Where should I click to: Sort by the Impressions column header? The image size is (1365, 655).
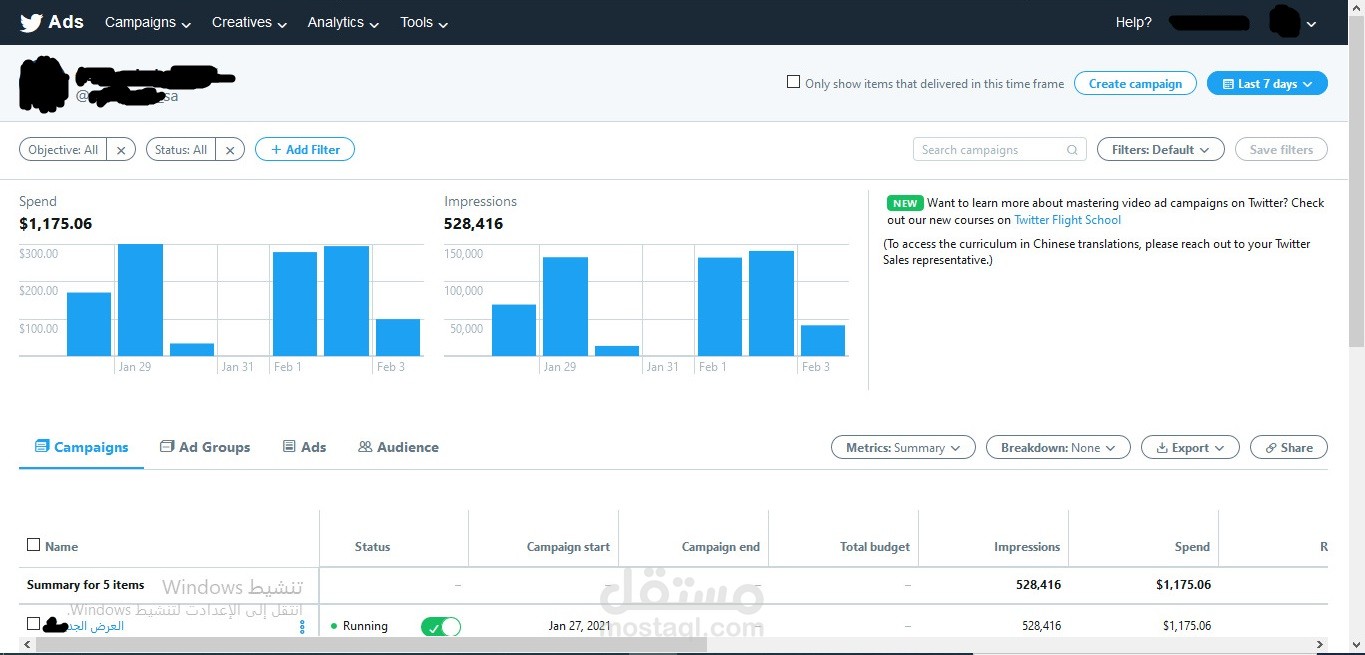click(x=1027, y=547)
